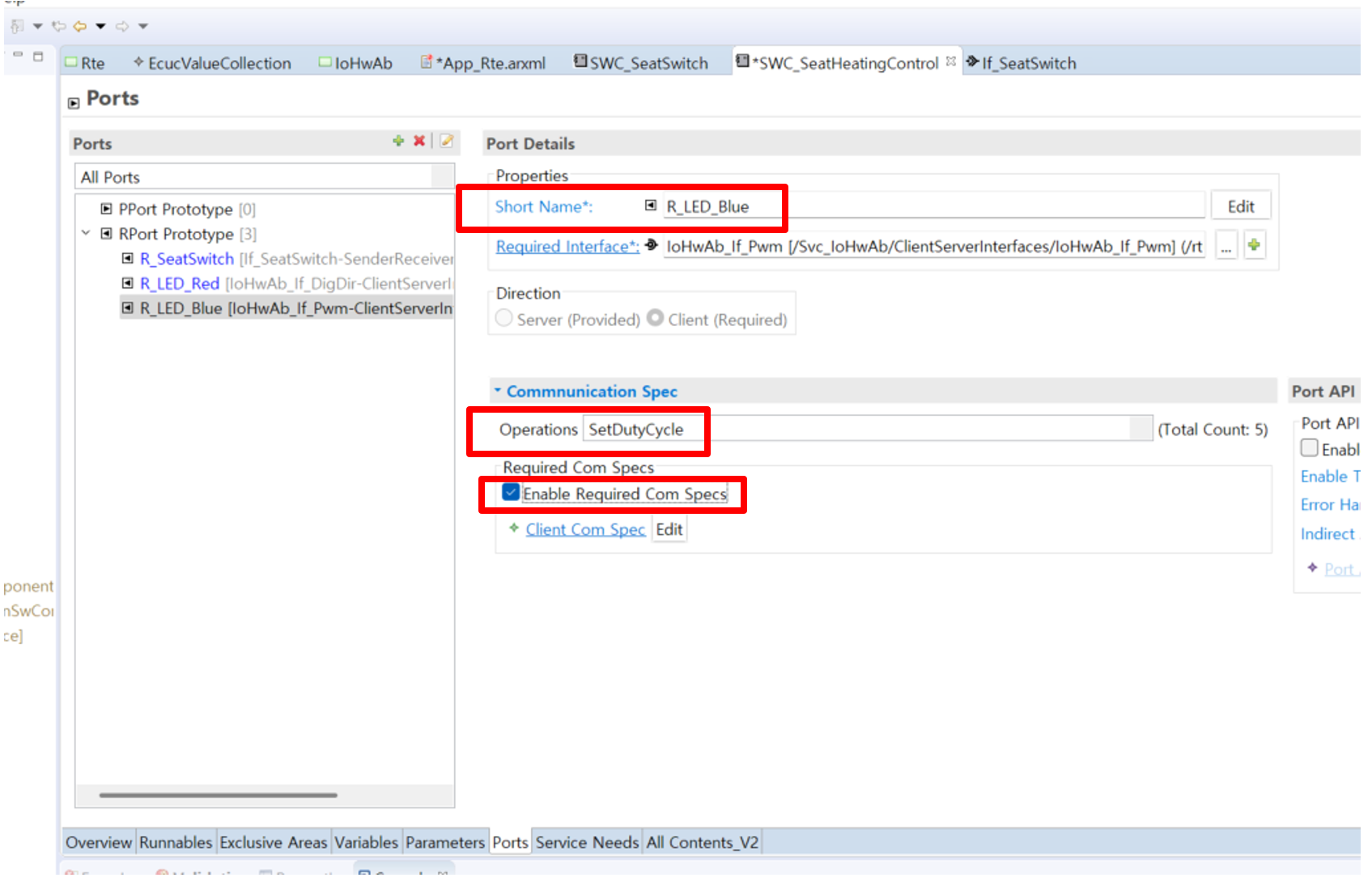
Task: Click the green add port icon
Action: (x=398, y=141)
